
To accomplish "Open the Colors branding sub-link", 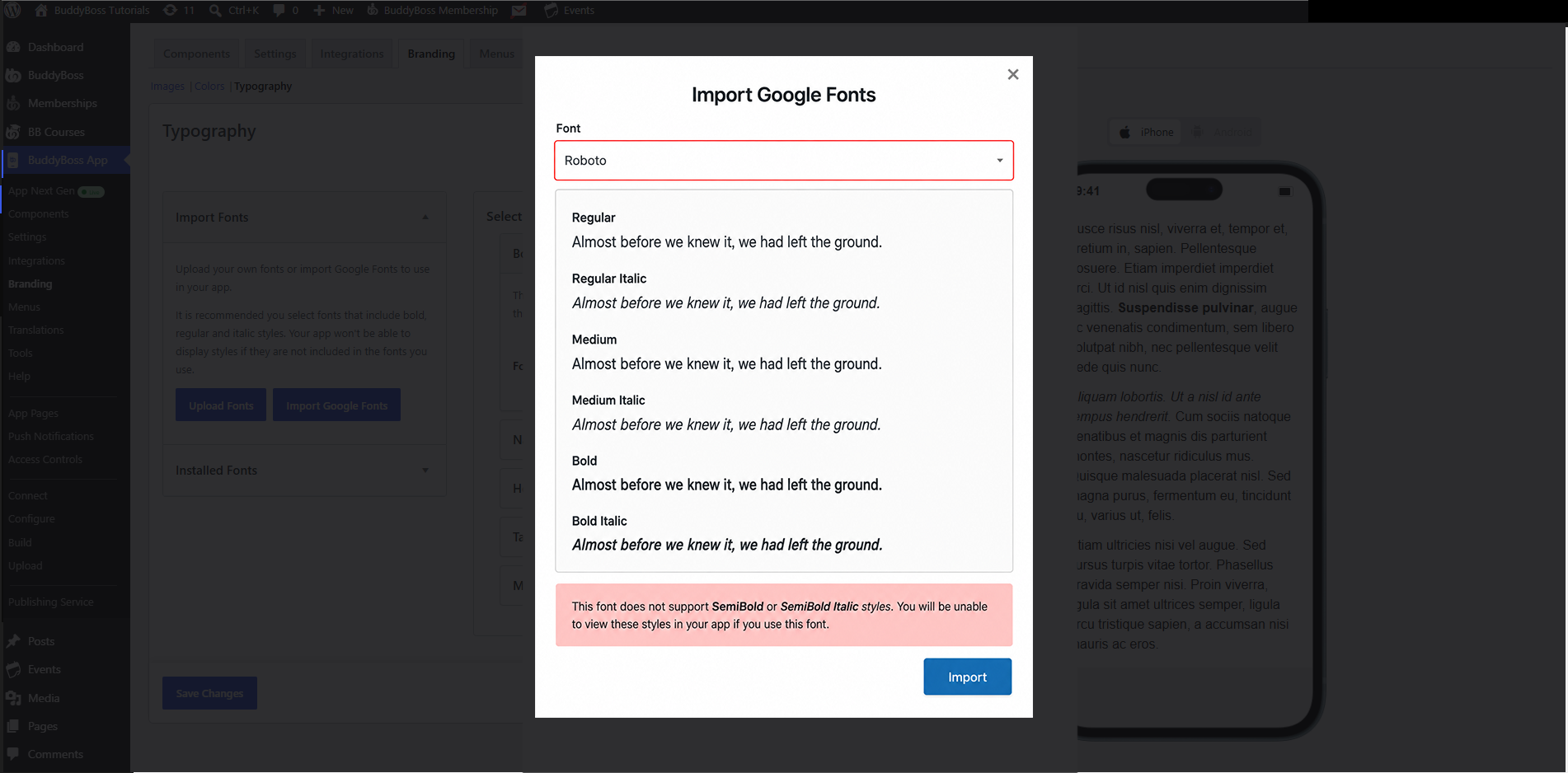I will [209, 86].
